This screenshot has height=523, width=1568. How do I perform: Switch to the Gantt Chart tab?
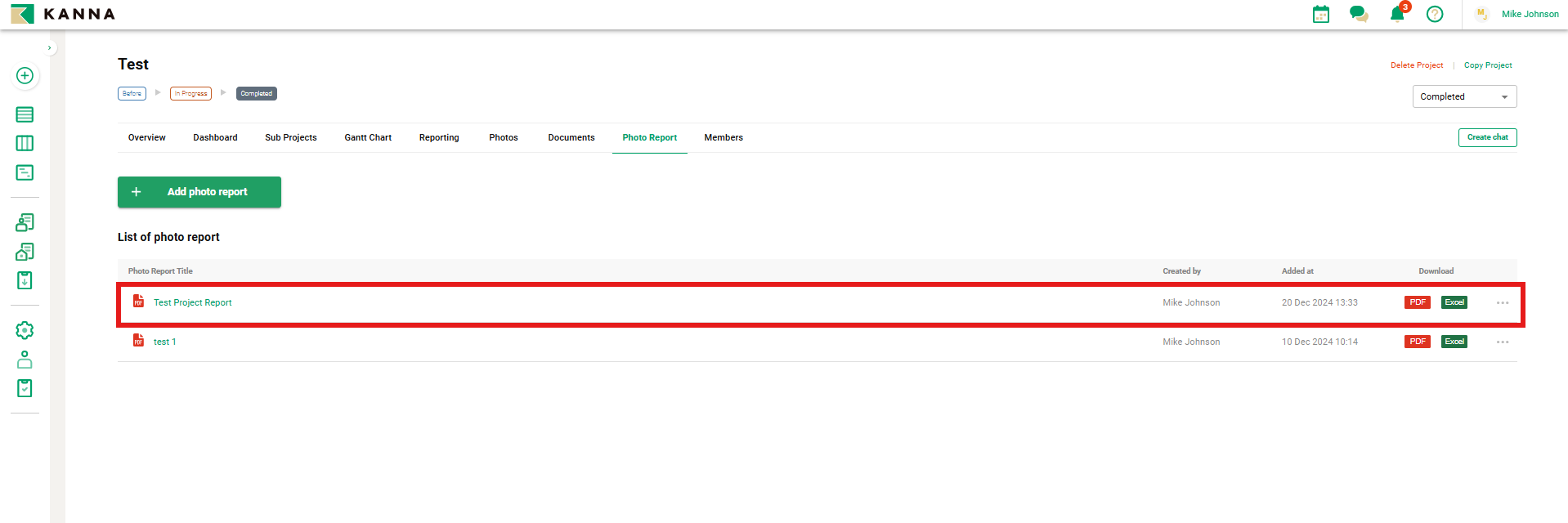point(368,137)
